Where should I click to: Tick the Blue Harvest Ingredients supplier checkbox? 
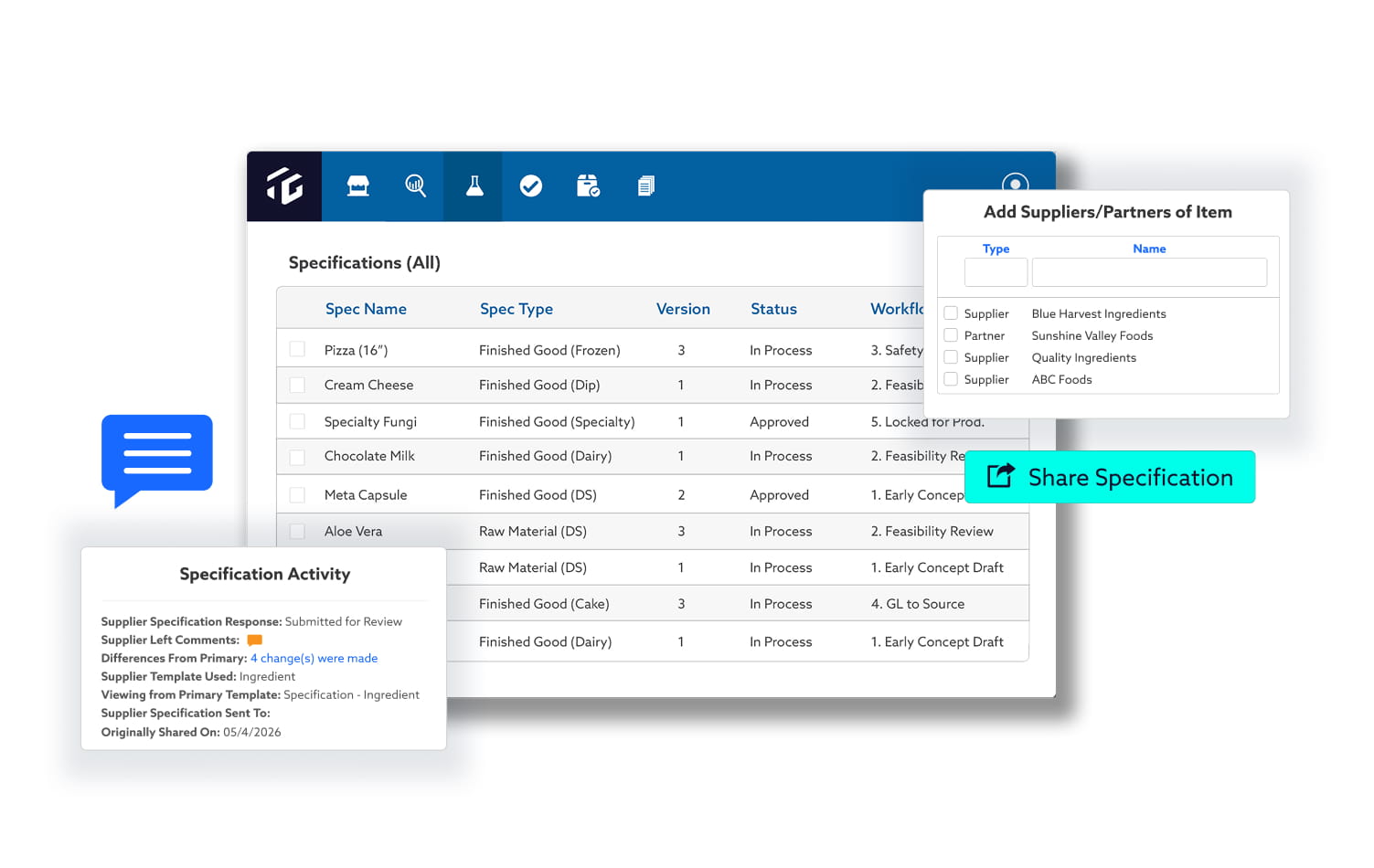[951, 312]
